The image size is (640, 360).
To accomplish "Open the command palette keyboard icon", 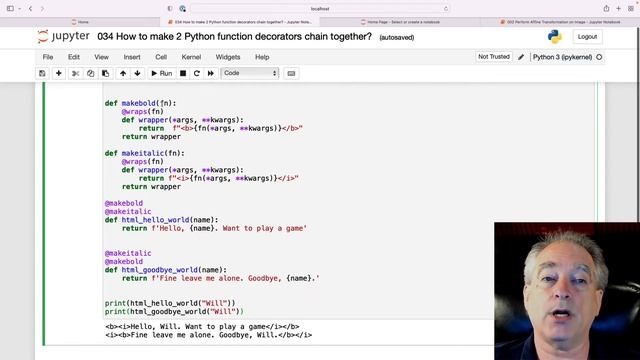I will (291, 73).
